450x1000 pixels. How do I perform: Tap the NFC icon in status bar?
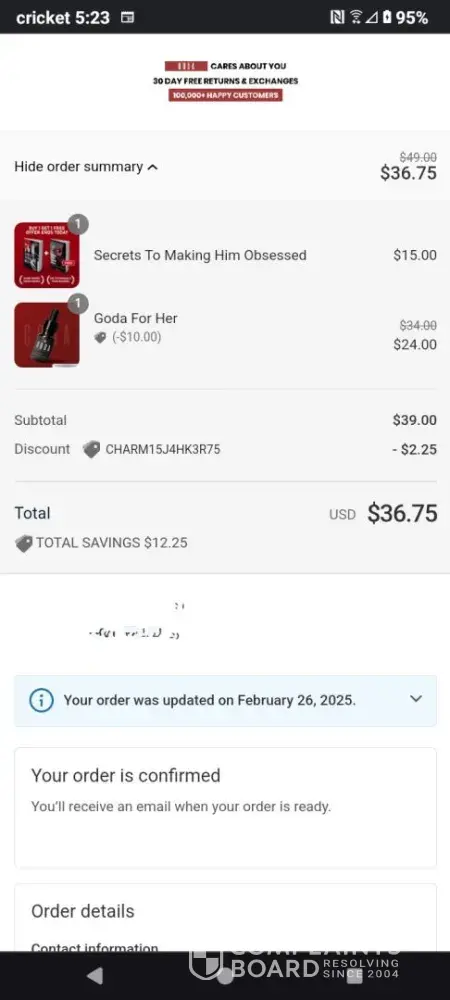(337, 18)
